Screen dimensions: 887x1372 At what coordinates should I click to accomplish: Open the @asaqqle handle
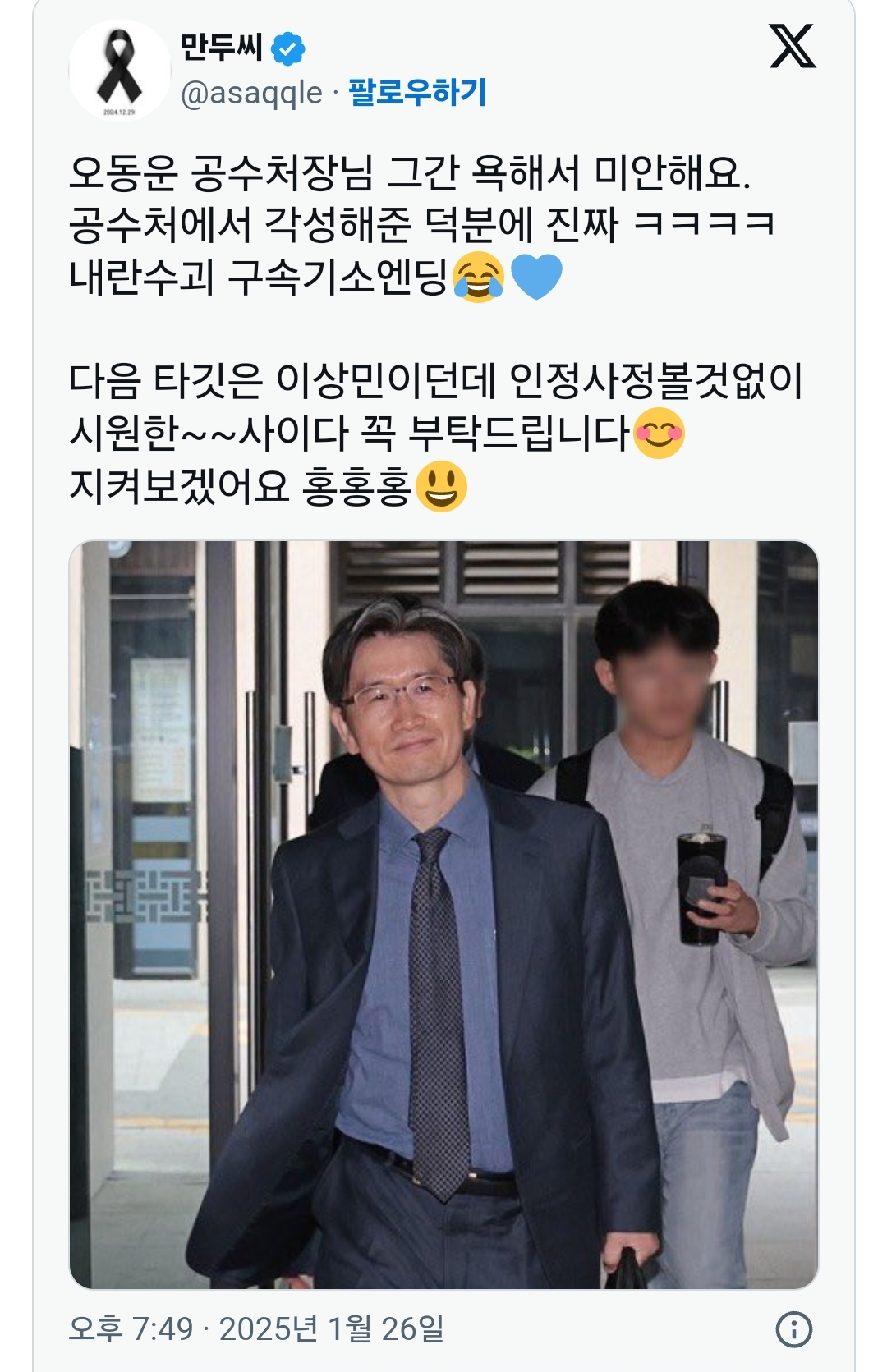click(251, 93)
